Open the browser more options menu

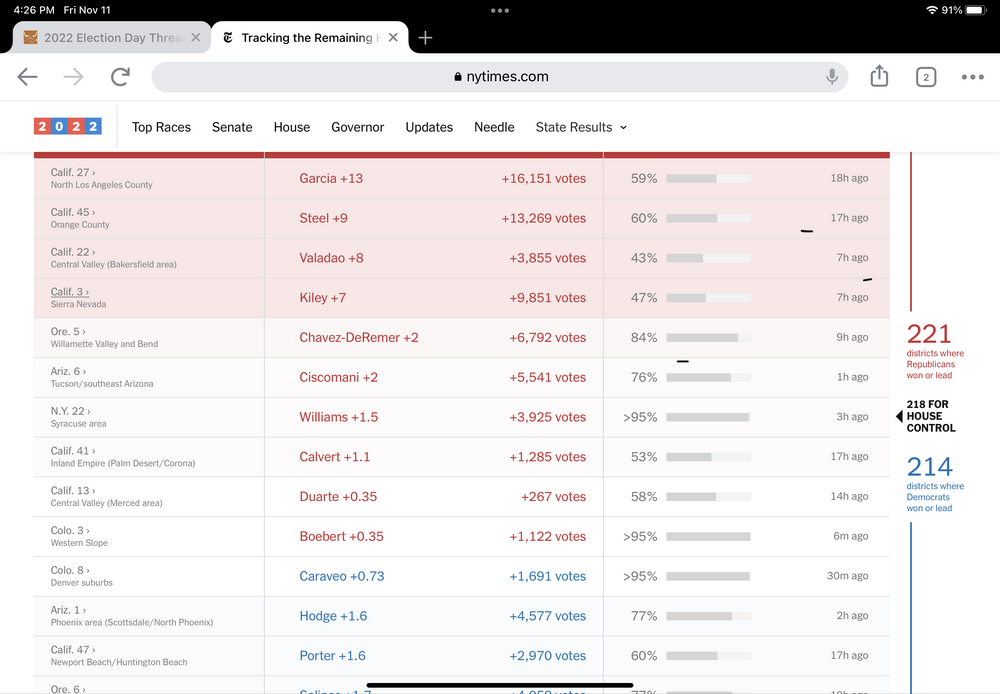[972, 77]
